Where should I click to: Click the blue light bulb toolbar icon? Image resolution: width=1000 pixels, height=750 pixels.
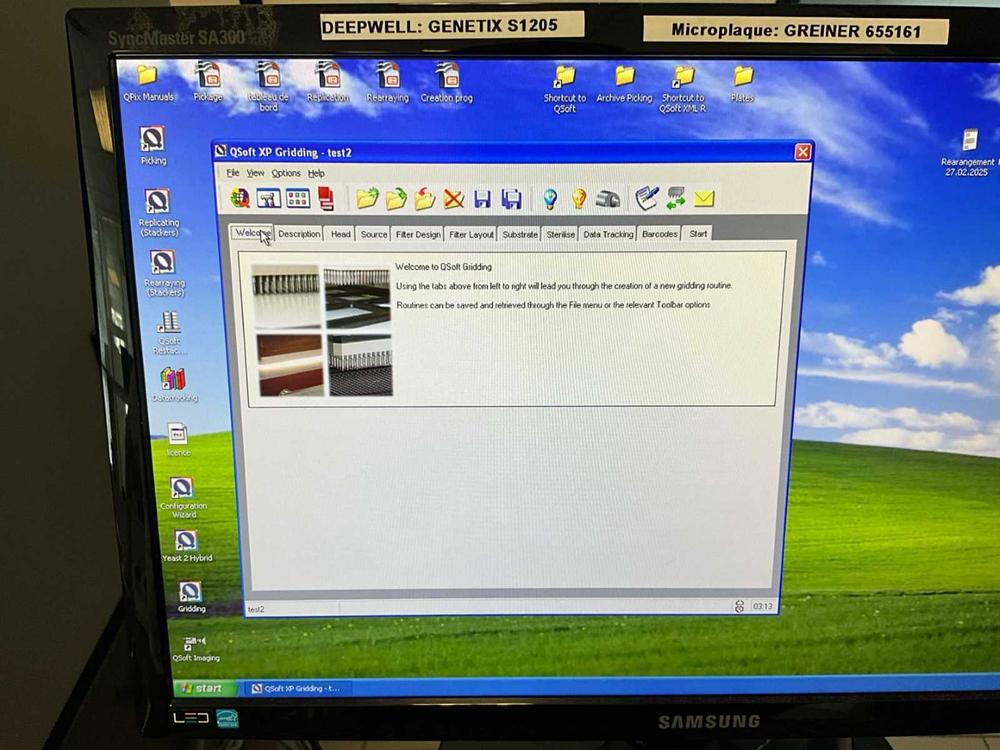(x=550, y=199)
